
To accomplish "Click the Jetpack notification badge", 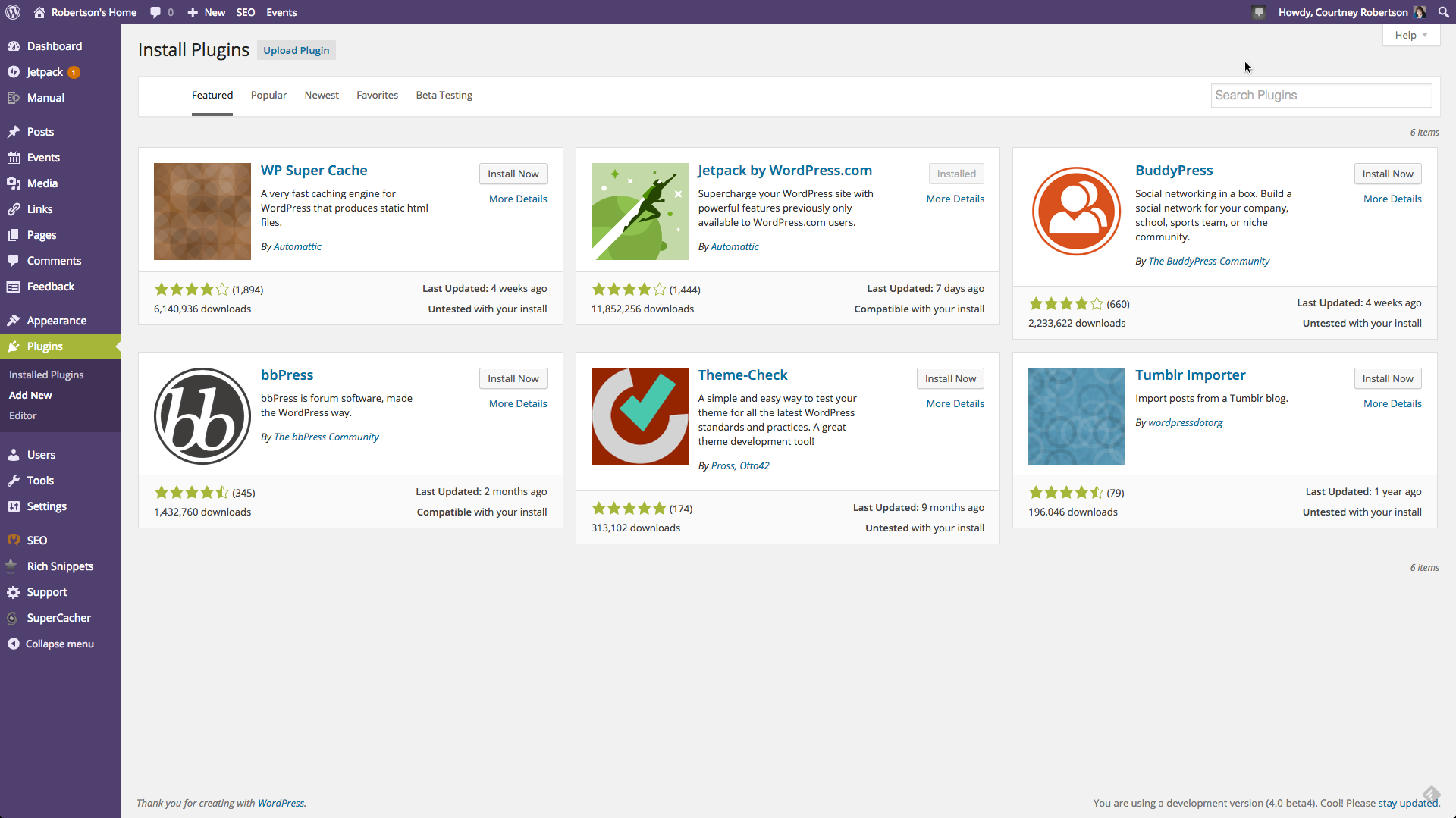I will coord(74,72).
